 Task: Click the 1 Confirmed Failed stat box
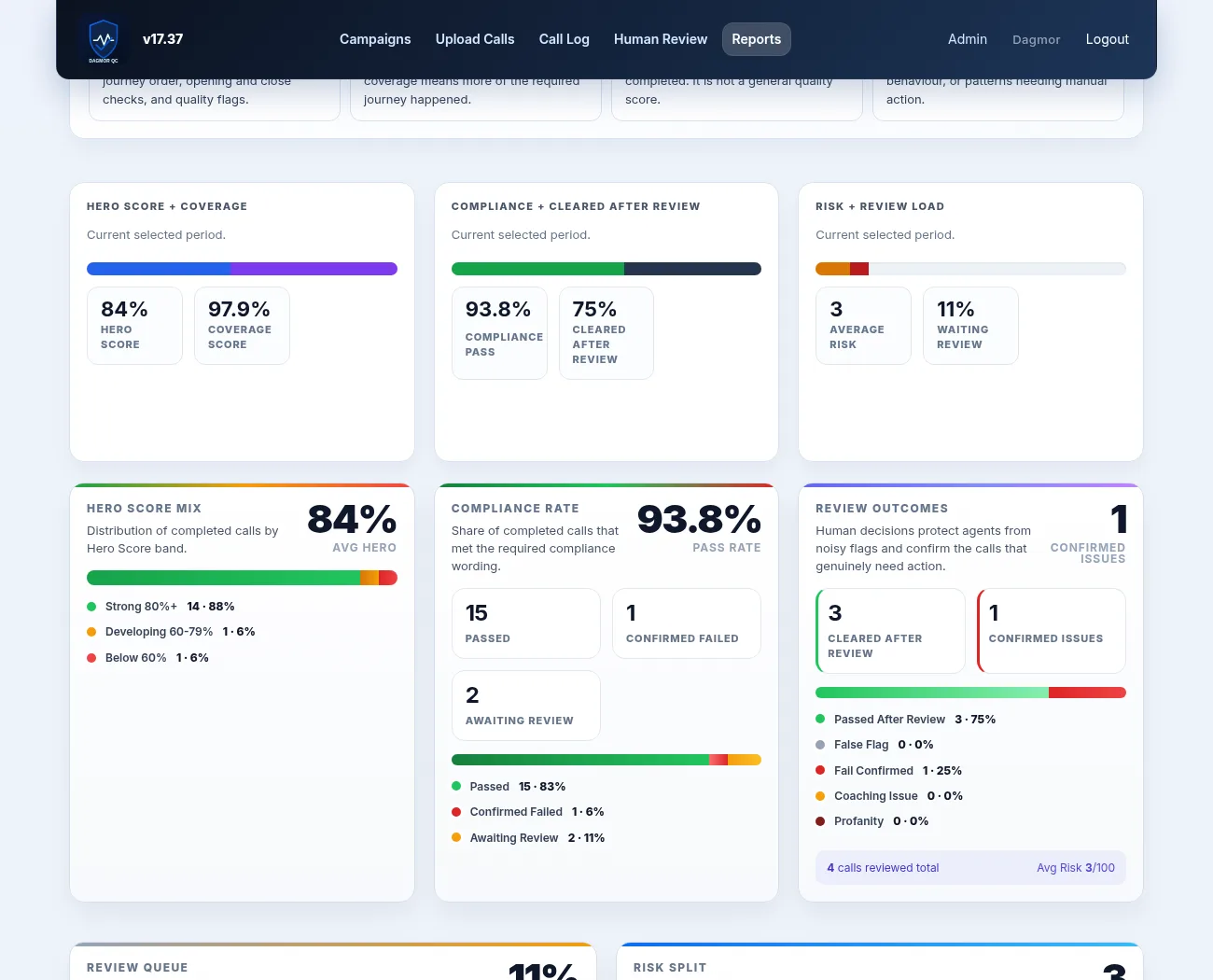click(x=687, y=623)
